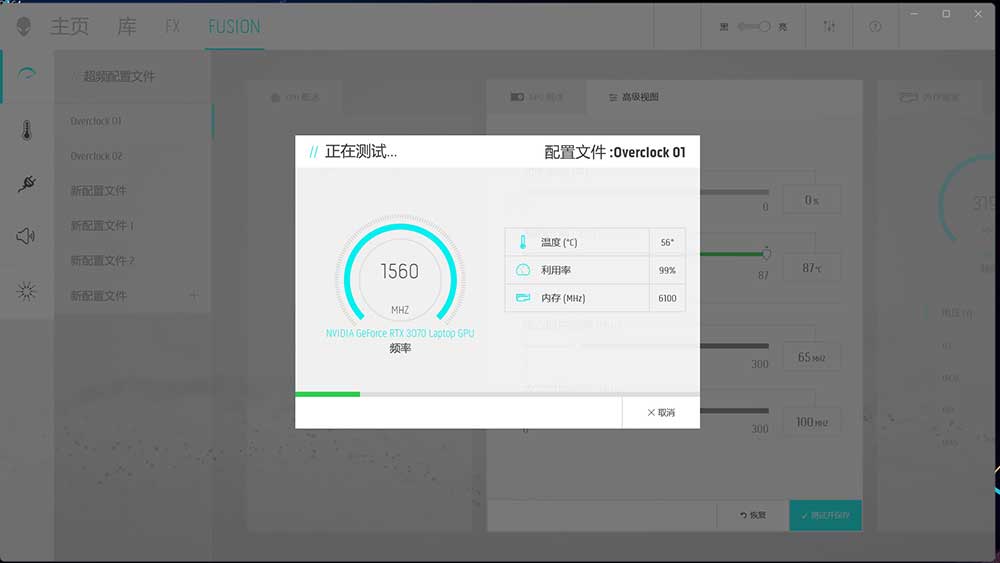Viewport: 1000px width, 563px height.
Task: Click the 99% utilization value
Action: (x=667, y=270)
